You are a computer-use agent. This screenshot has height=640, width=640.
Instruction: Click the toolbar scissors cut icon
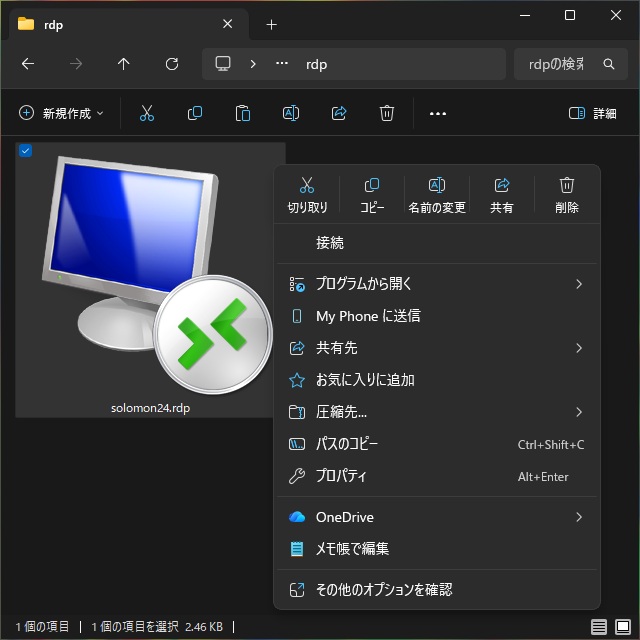(x=147, y=114)
